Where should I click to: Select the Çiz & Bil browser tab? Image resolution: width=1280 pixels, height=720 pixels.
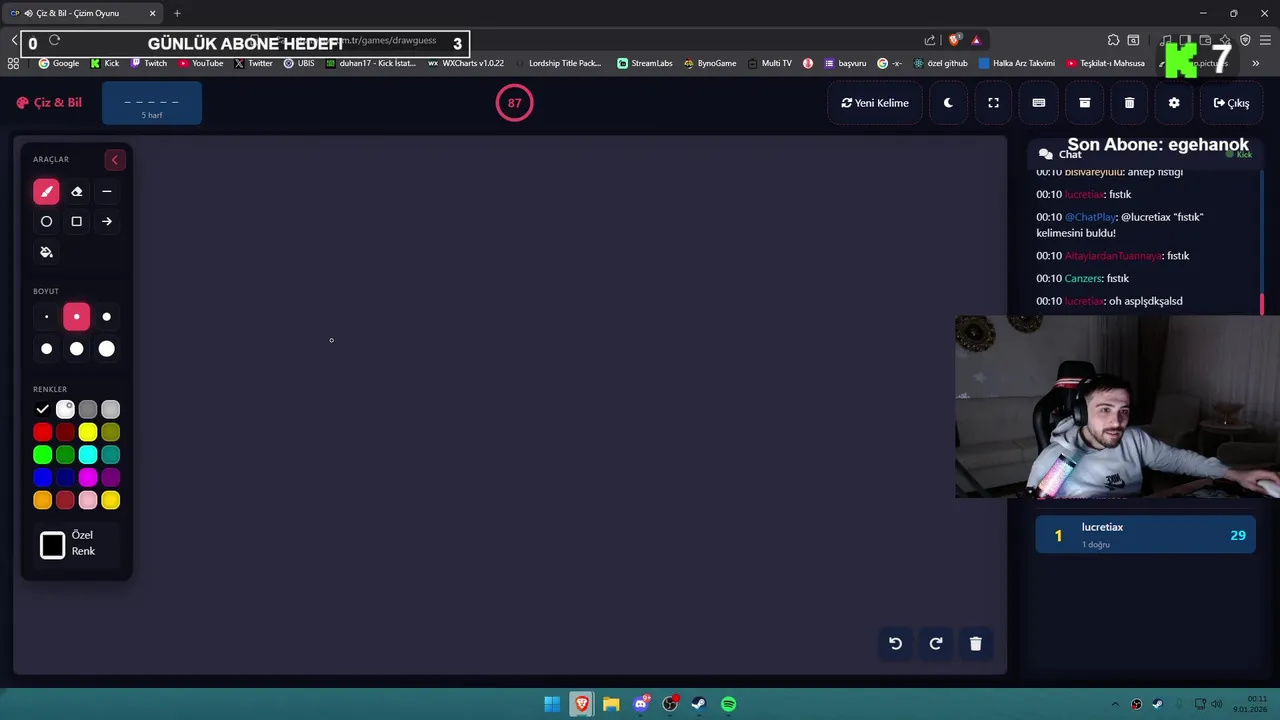[x=83, y=13]
